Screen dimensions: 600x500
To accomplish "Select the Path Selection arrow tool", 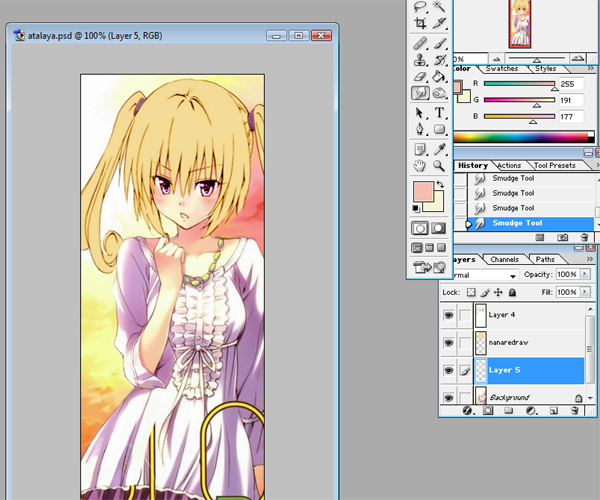I will pos(420,113).
